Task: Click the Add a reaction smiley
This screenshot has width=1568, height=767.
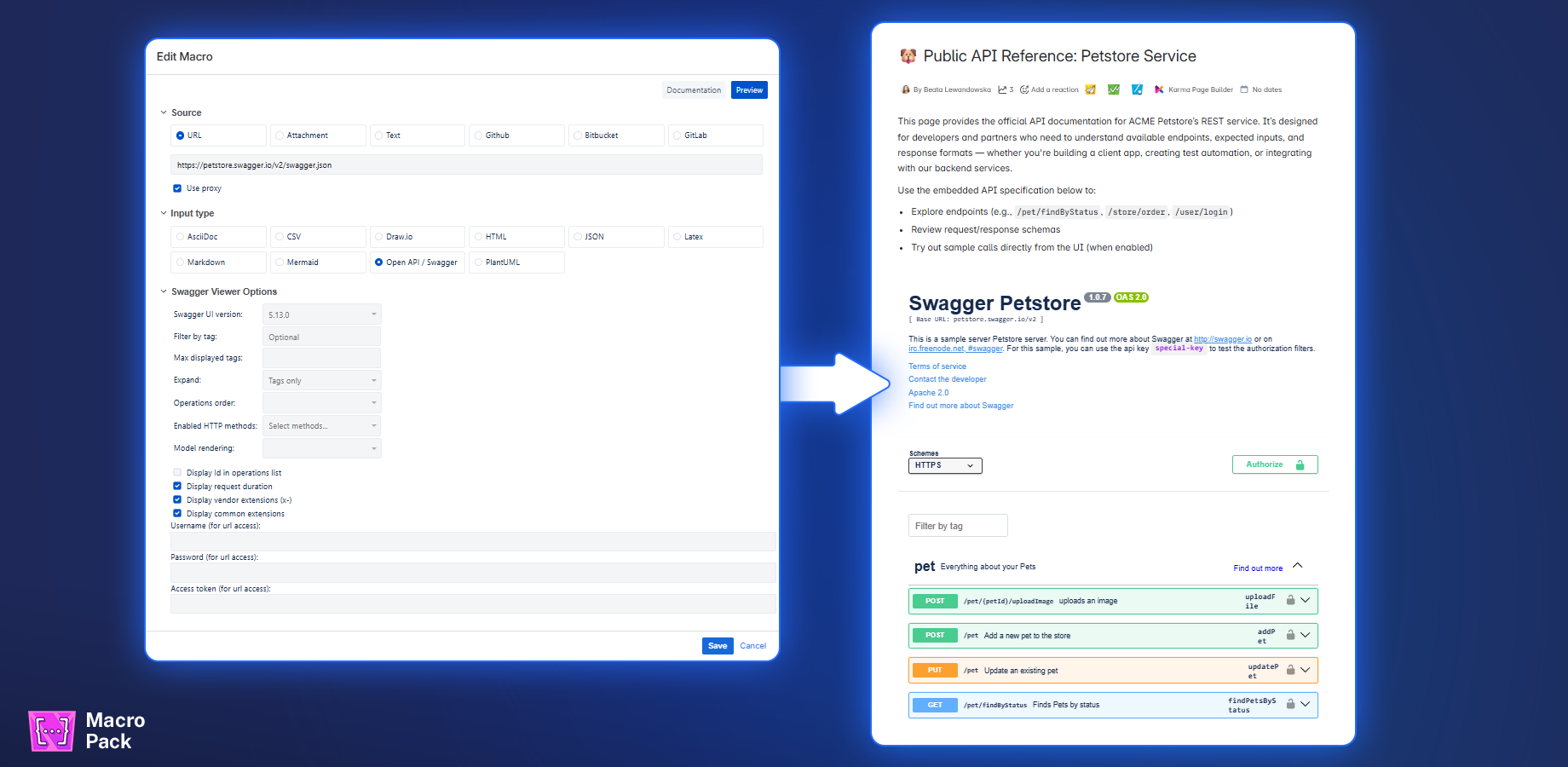Action: 1024,89
